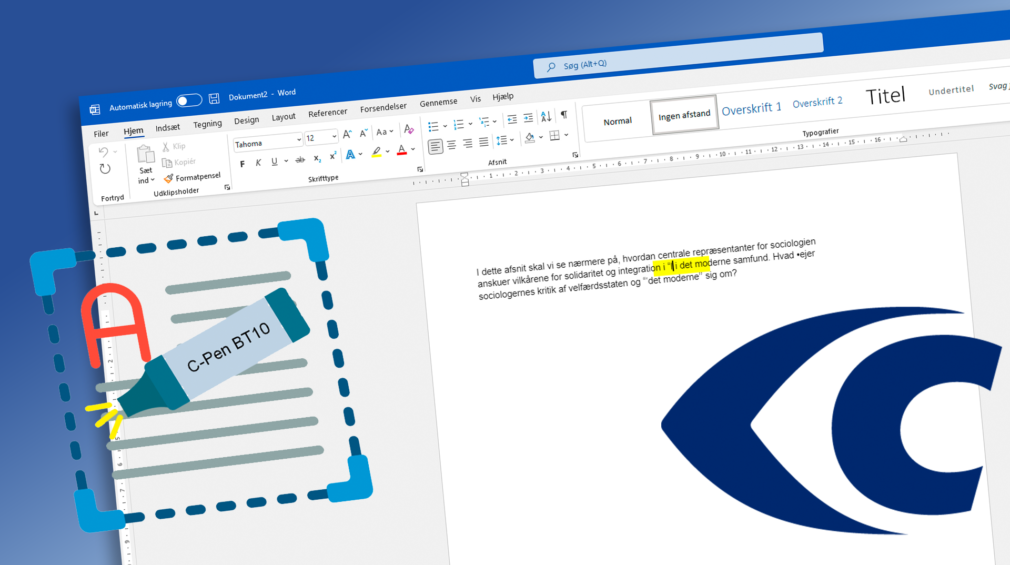This screenshot has height=565, width=1010.
Task: Click the increase indent icon
Action: (528, 118)
